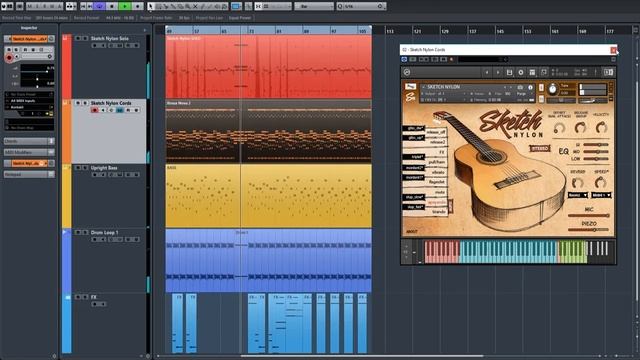Expand the Chords inspector section

tap(29, 141)
